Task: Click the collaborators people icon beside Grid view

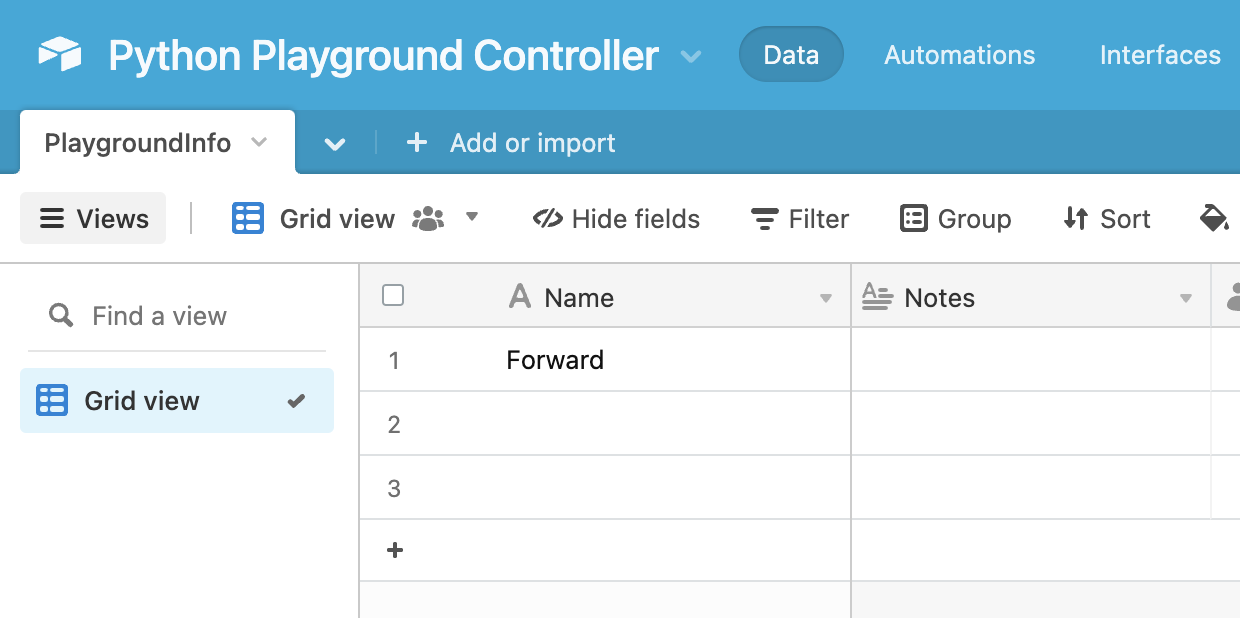Action: coord(428,218)
